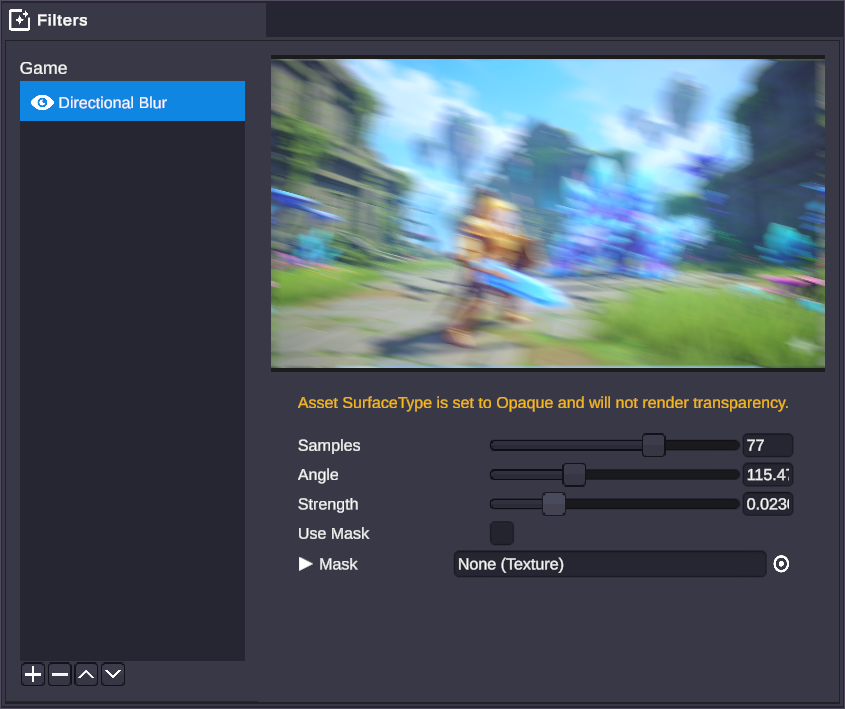Click the blurred game preview image
Viewport: 845px width, 709px height.
pos(548,213)
